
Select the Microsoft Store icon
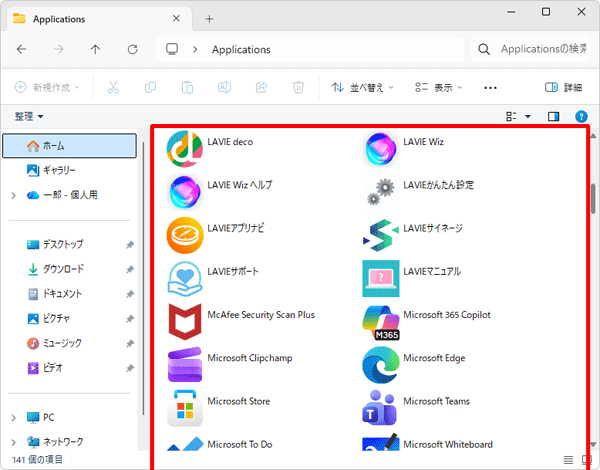pos(184,408)
